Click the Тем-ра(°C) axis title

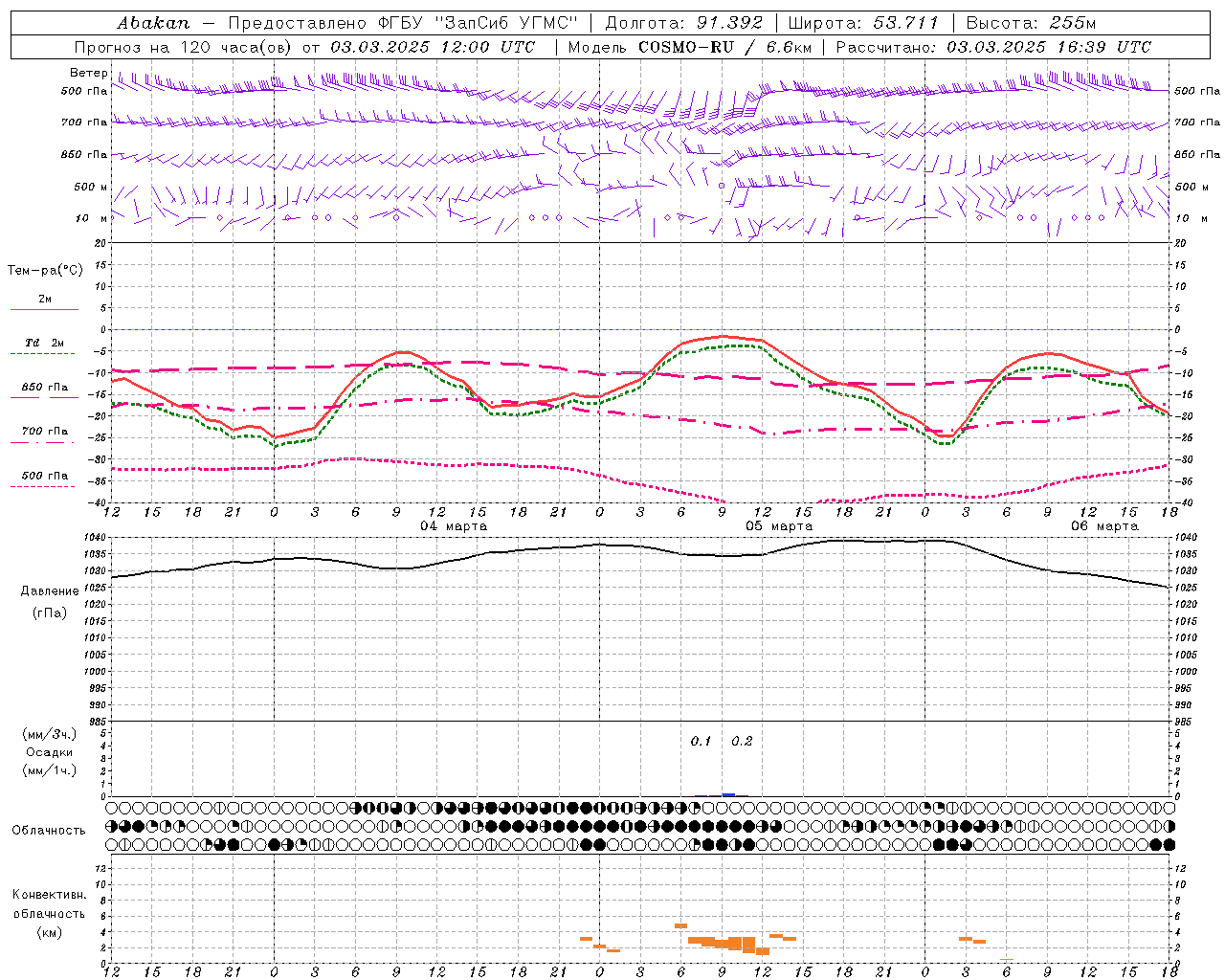pyautogui.click(x=45, y=270)
